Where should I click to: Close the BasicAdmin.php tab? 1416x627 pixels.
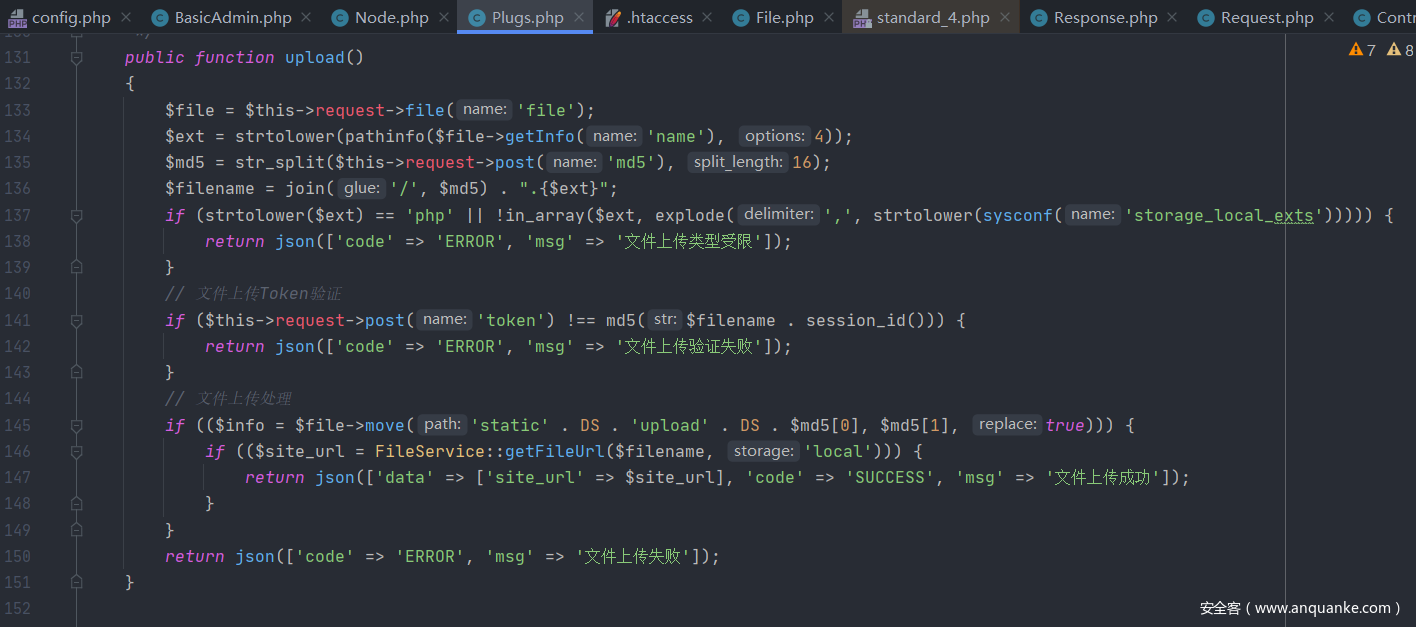[305, 18]
